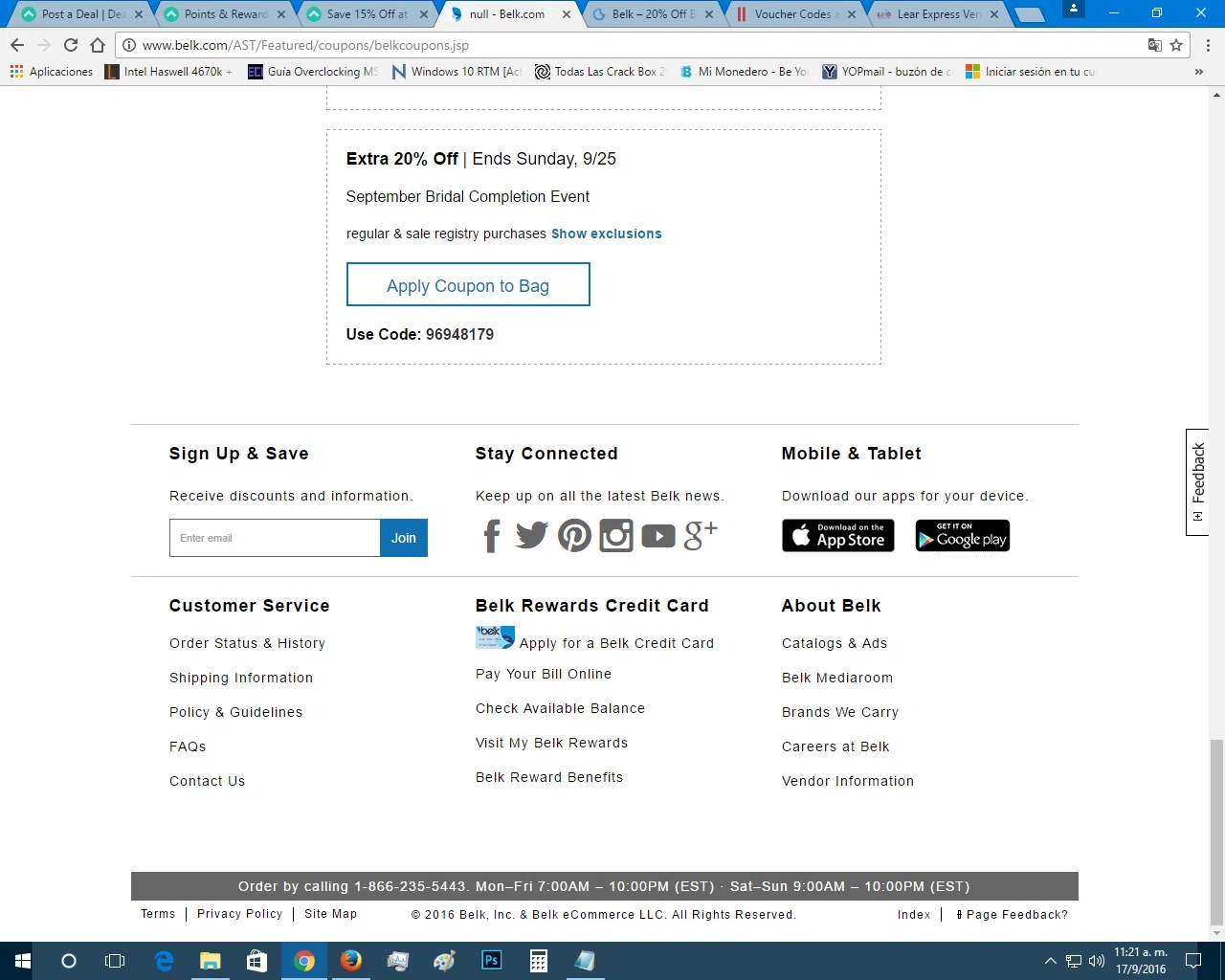Show more bookmarks chevron
Image resolution: width=1225 pixels, height=980 pixels.
[x=1198, y=72]
